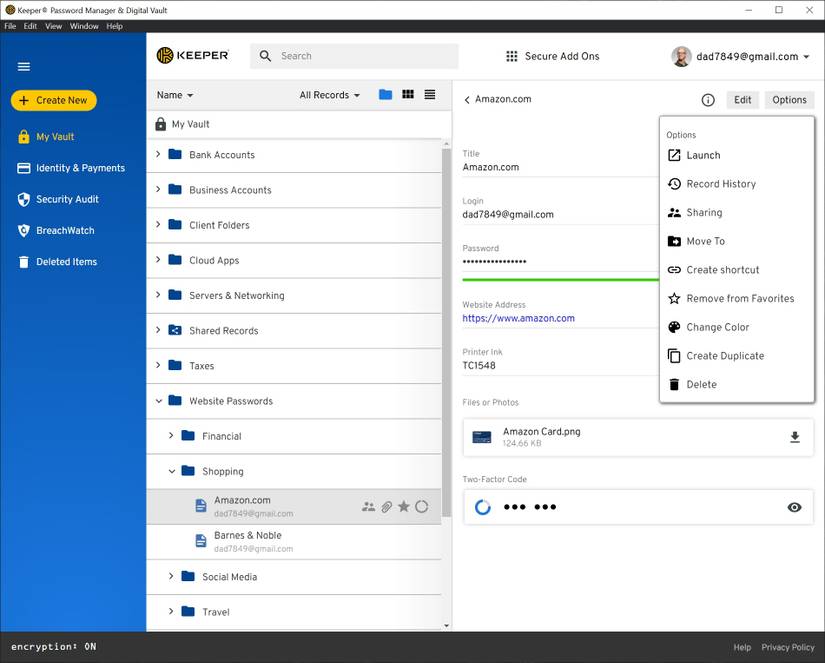The width and height of the screenshot is (825, 663).
Task: Click the Keeper logo
Action: (x=193, y=55)
